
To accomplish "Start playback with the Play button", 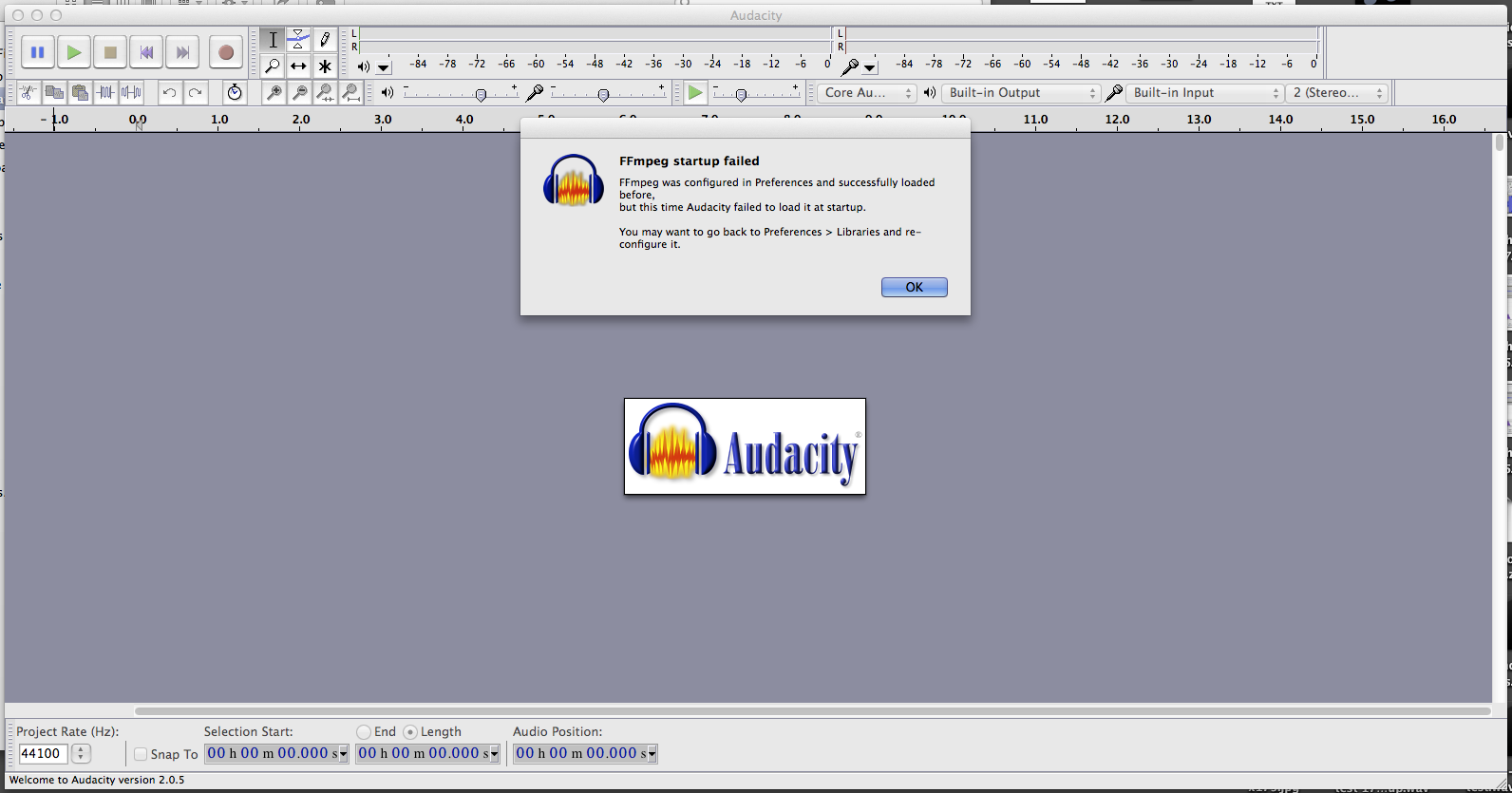I will click(73, 52).
